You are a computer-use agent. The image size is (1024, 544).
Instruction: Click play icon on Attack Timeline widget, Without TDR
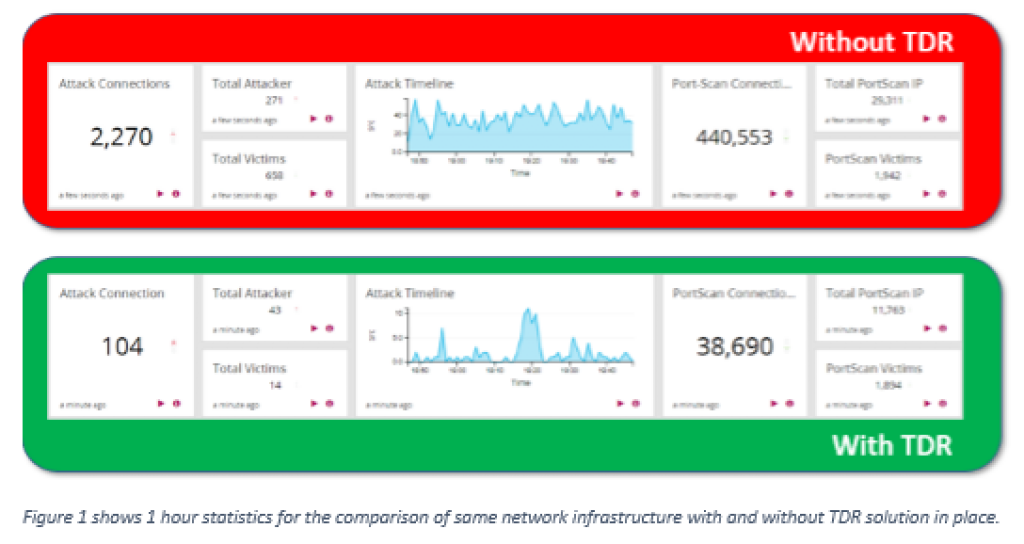[620, 194]
